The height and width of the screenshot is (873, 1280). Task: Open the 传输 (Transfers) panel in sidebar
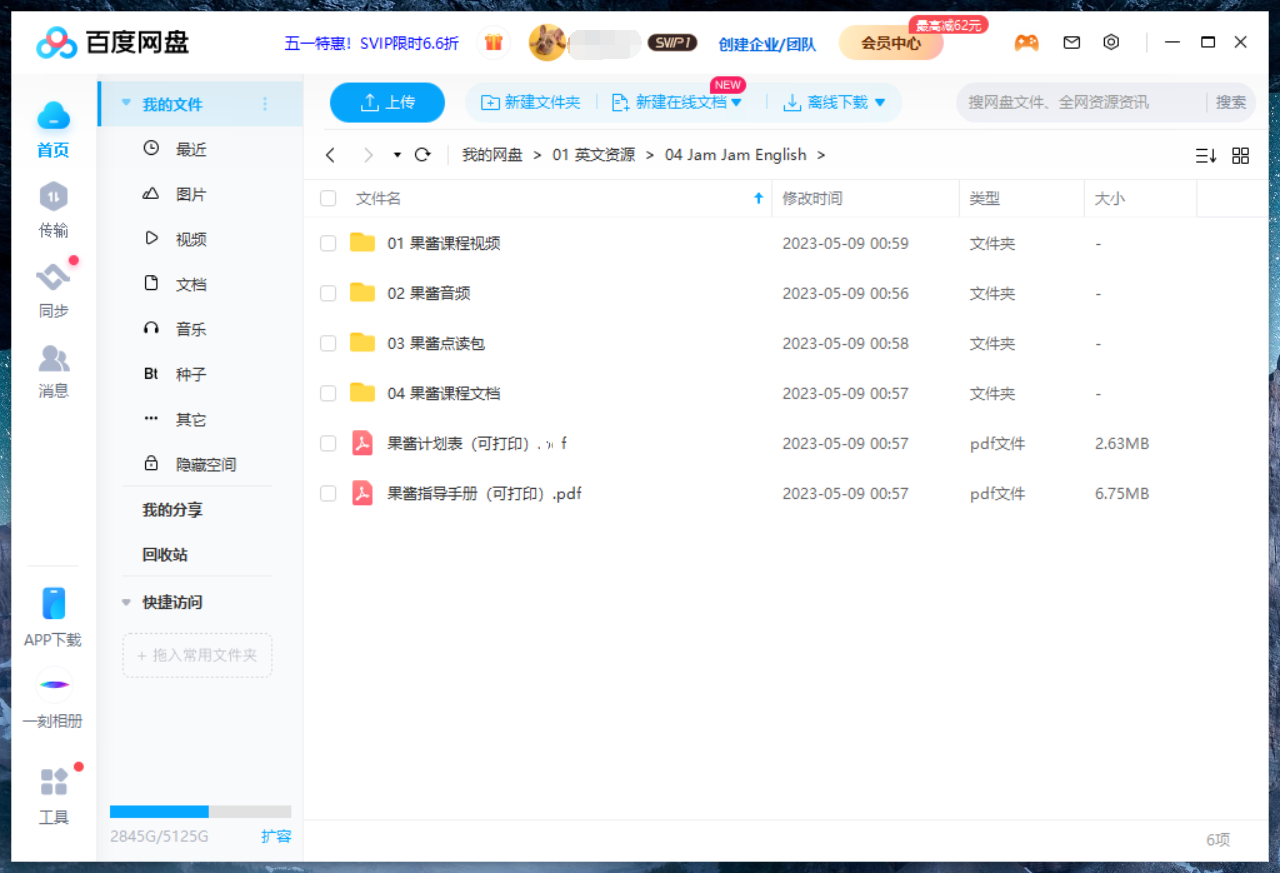click(53, 210)
